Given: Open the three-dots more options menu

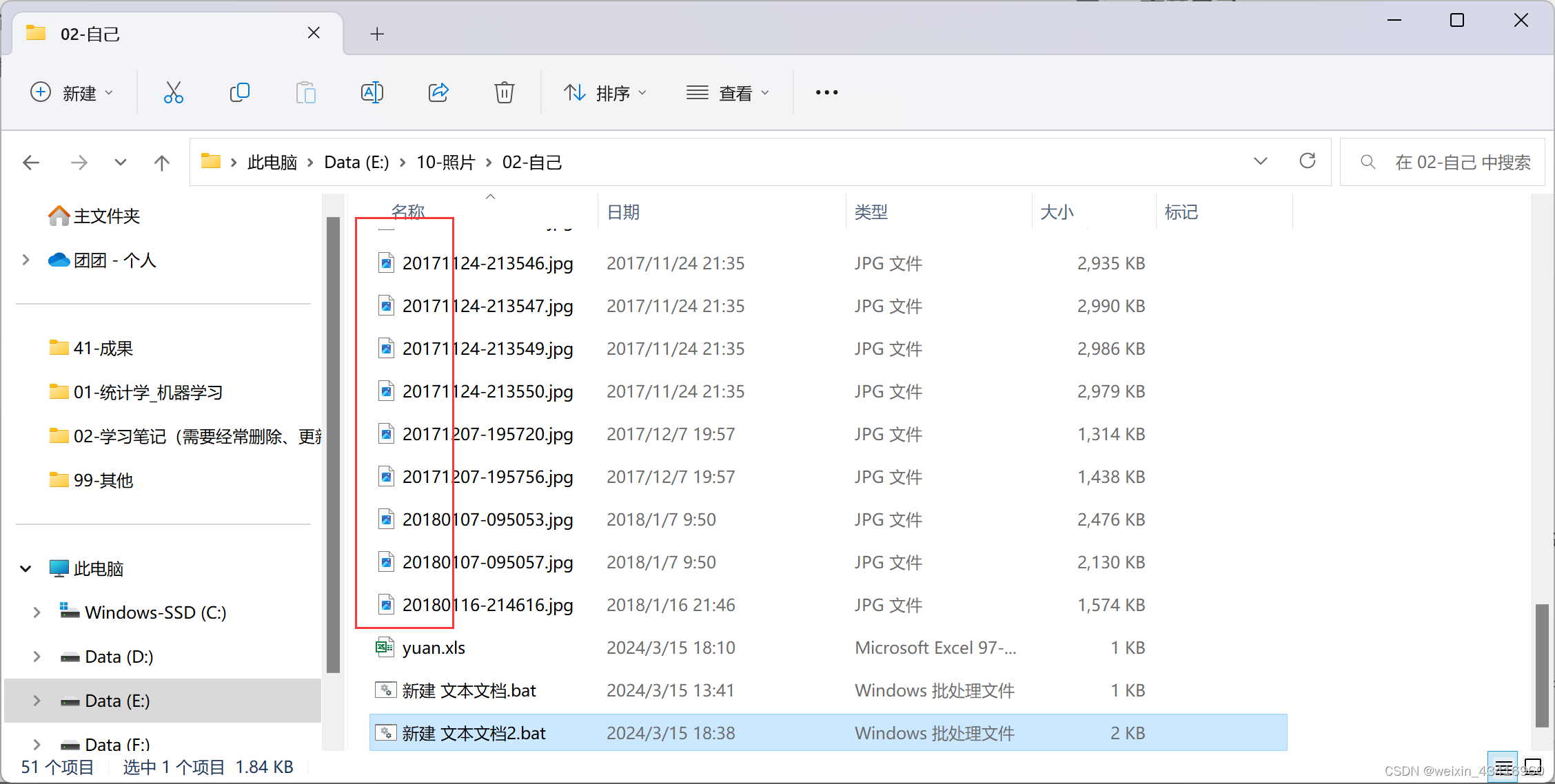Looking at the screenshot, I should coord(826,92).
